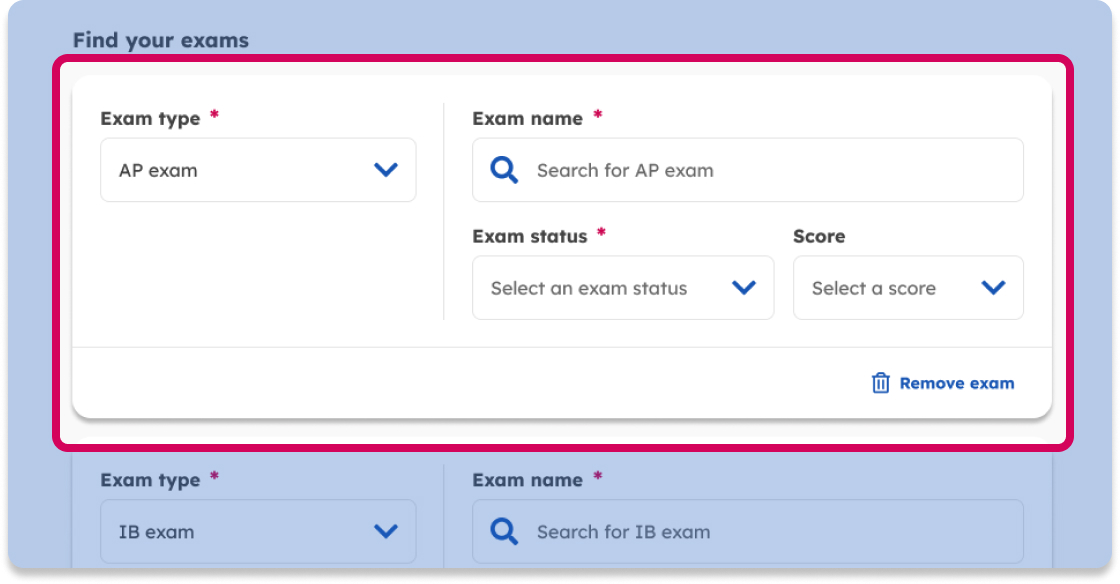Focus the 'Search for AP exam' field

[760, 170]
